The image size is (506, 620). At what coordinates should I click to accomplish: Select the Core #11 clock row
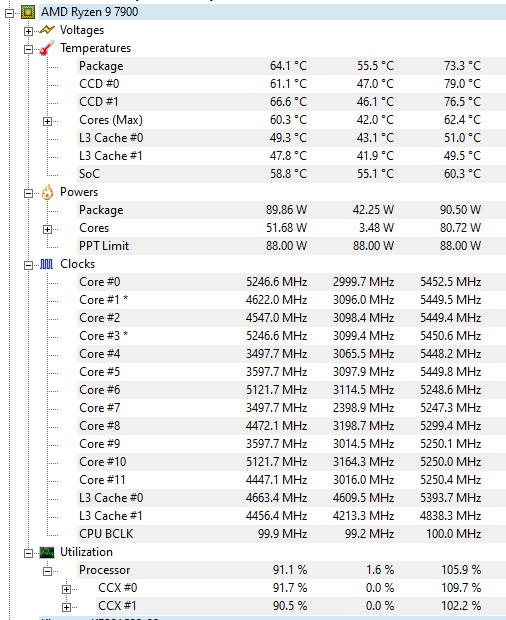coord(291,480)
